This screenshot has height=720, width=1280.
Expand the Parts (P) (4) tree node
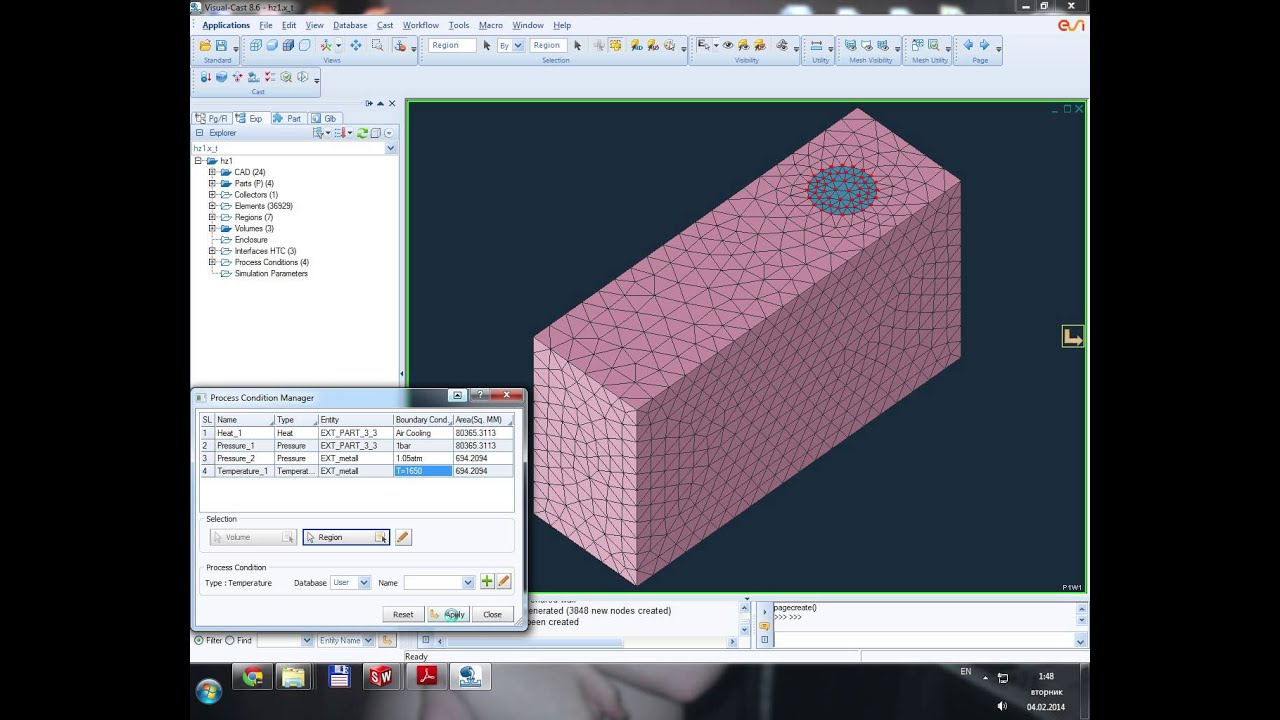(x=212, y=183)
